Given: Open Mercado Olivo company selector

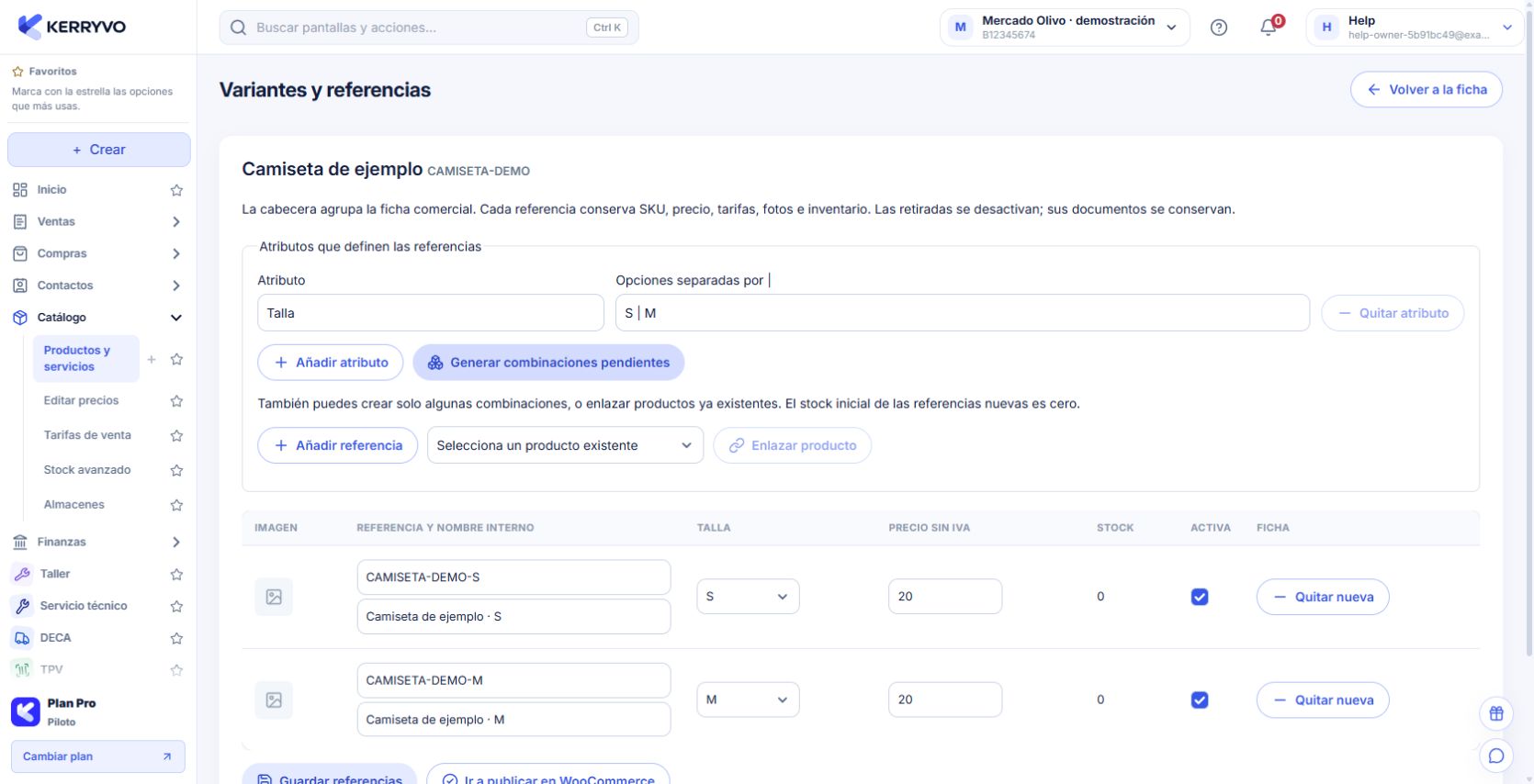Looking at the screenshot, I should (1065, 28).
